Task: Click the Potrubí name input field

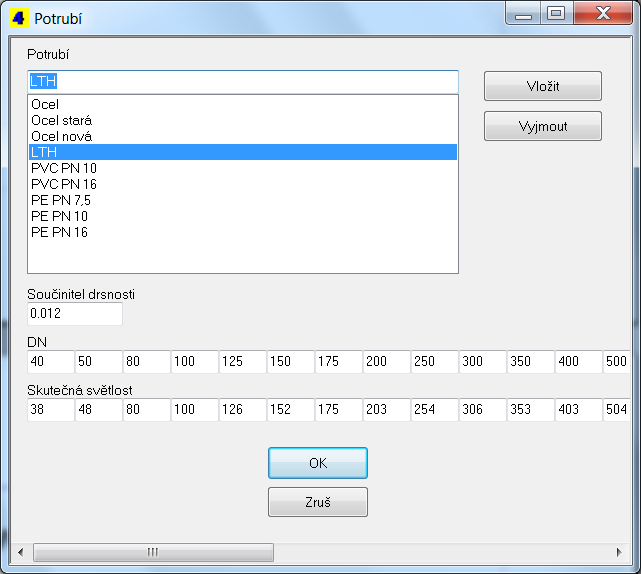Action: point(243,82)
